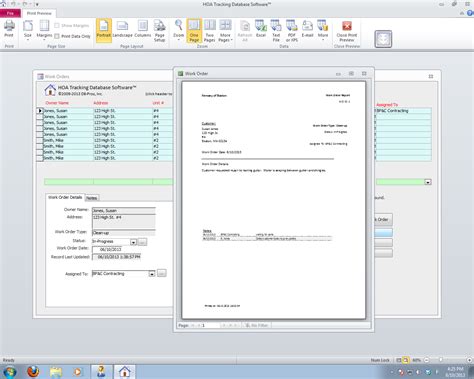The height and width of the screenshot is (379, 474).
Task: Adjust the status bar zoom slider
Action: (441, 360)
